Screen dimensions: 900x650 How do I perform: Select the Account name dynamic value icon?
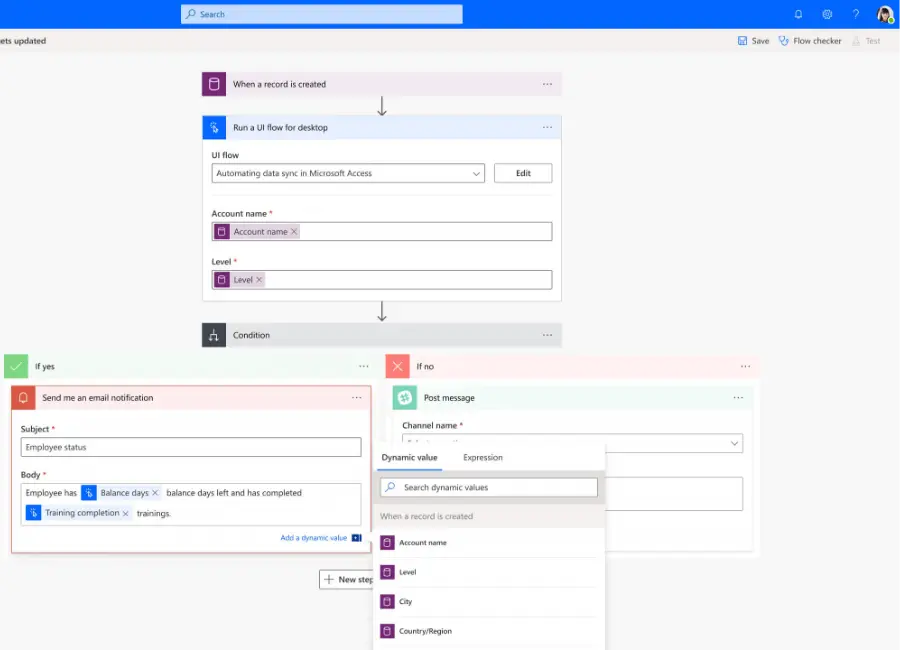[387, 543]
